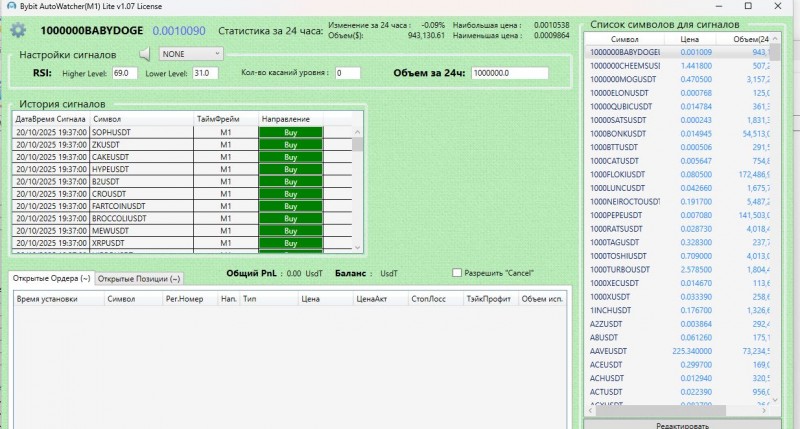
Task: Click the ТаймФрейм column header
Action: pos(226,119)
